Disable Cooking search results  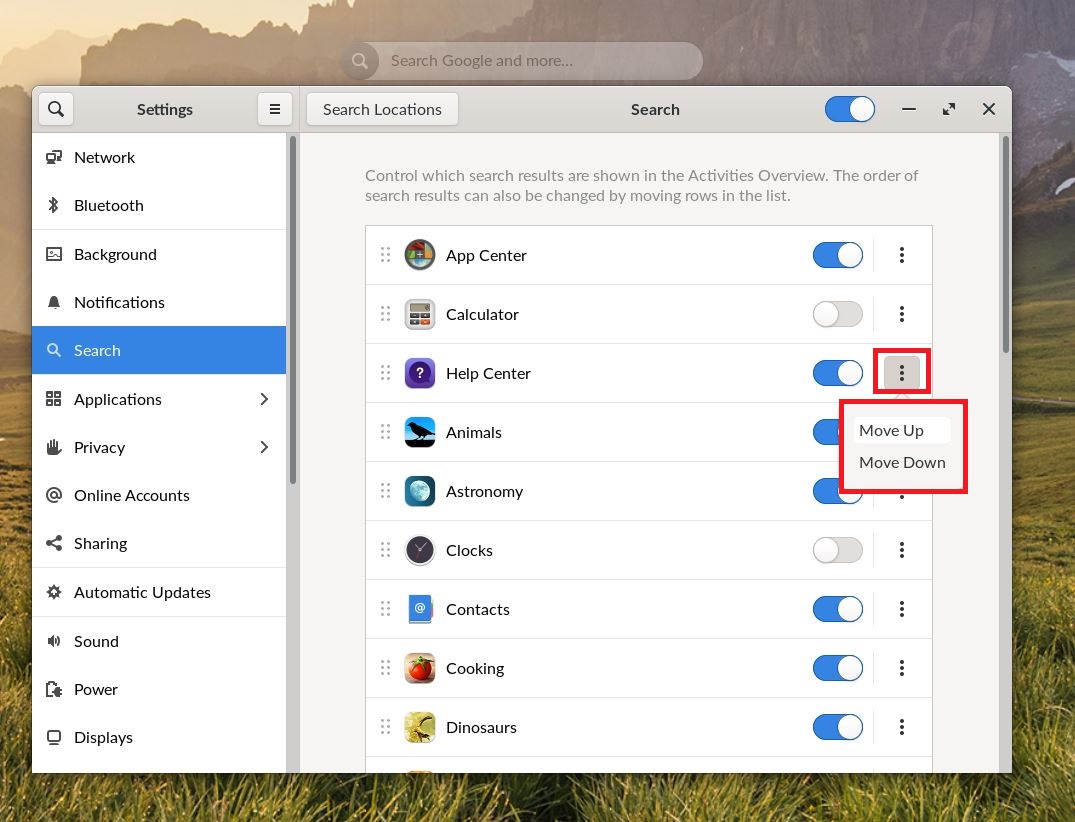838,668
